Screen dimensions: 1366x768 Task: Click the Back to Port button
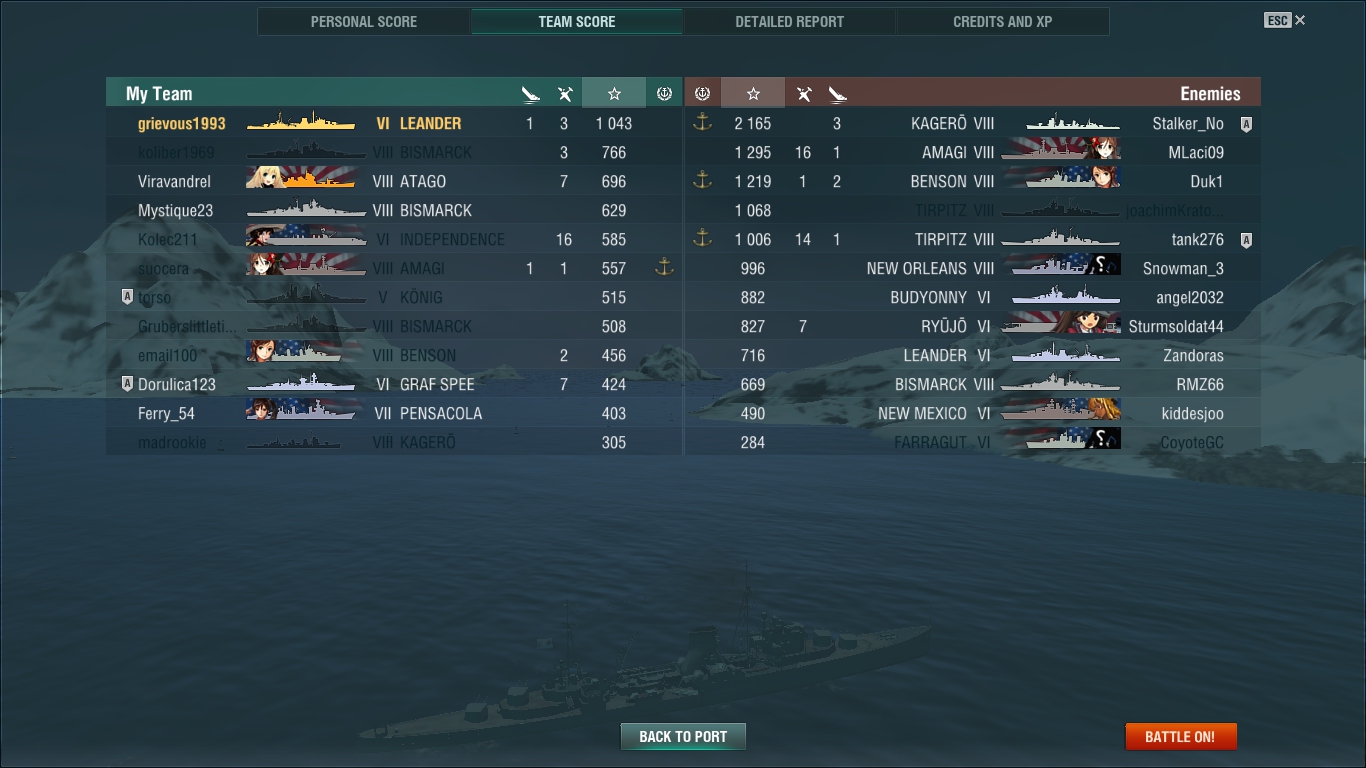coord(683,737)
